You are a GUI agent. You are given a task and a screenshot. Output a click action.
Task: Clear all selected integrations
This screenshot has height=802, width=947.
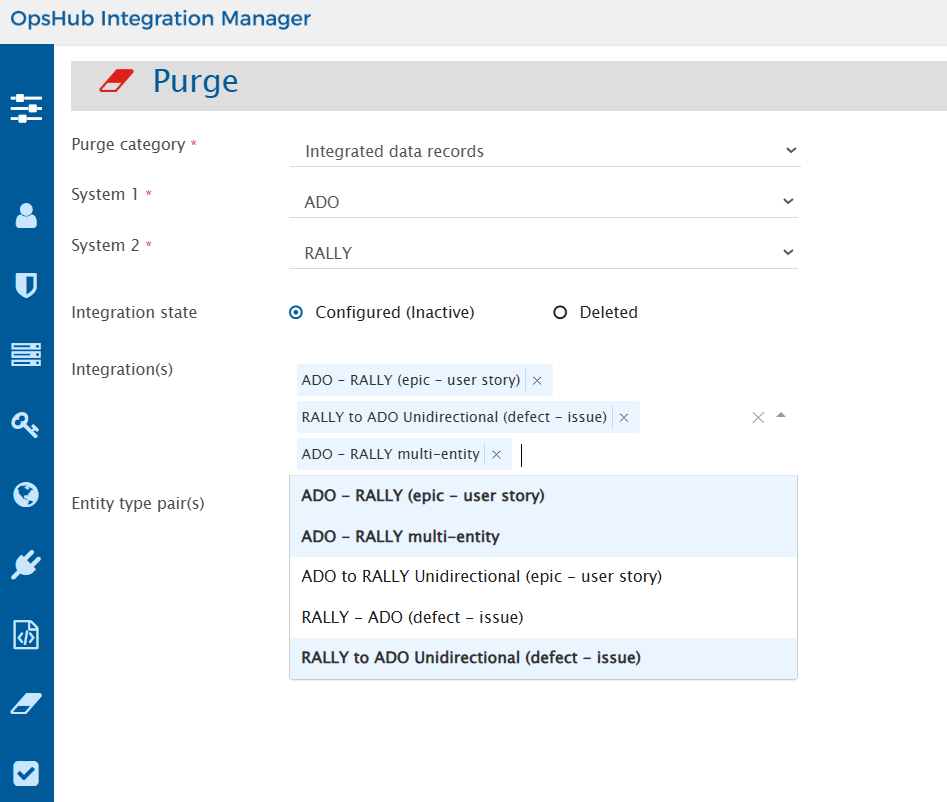758,417
